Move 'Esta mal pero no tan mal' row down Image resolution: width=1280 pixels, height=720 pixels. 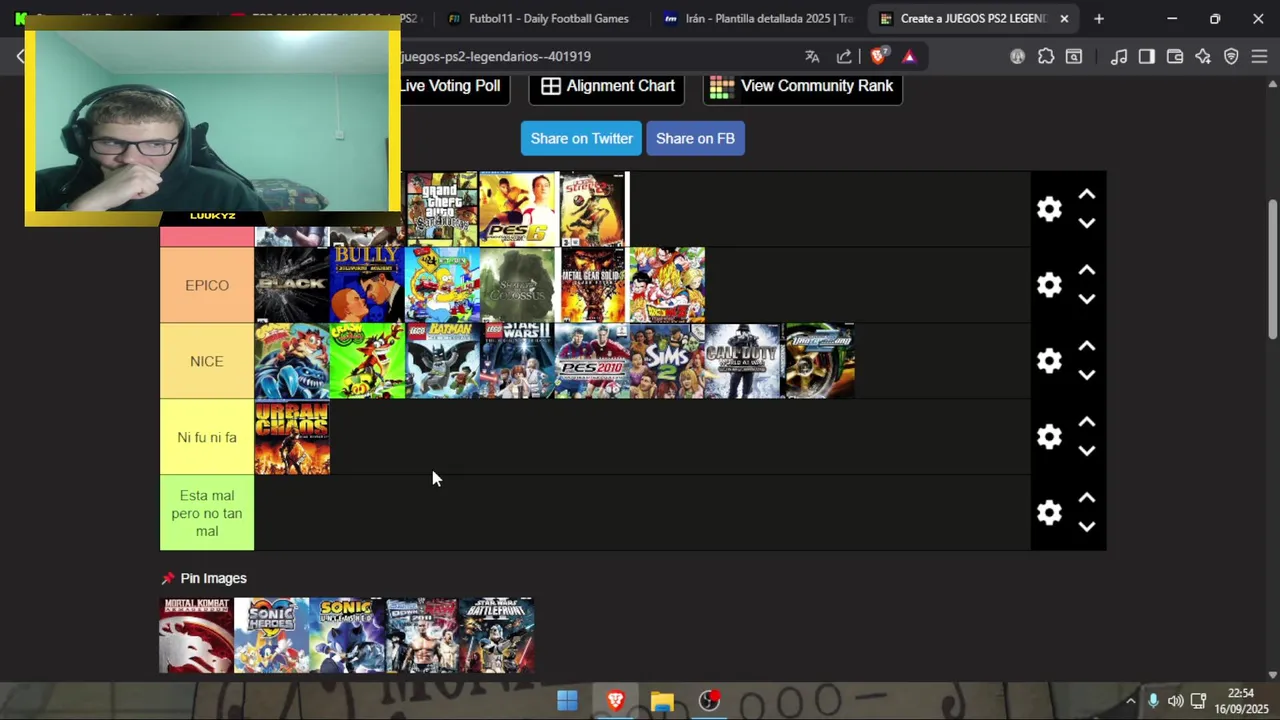1087,527
